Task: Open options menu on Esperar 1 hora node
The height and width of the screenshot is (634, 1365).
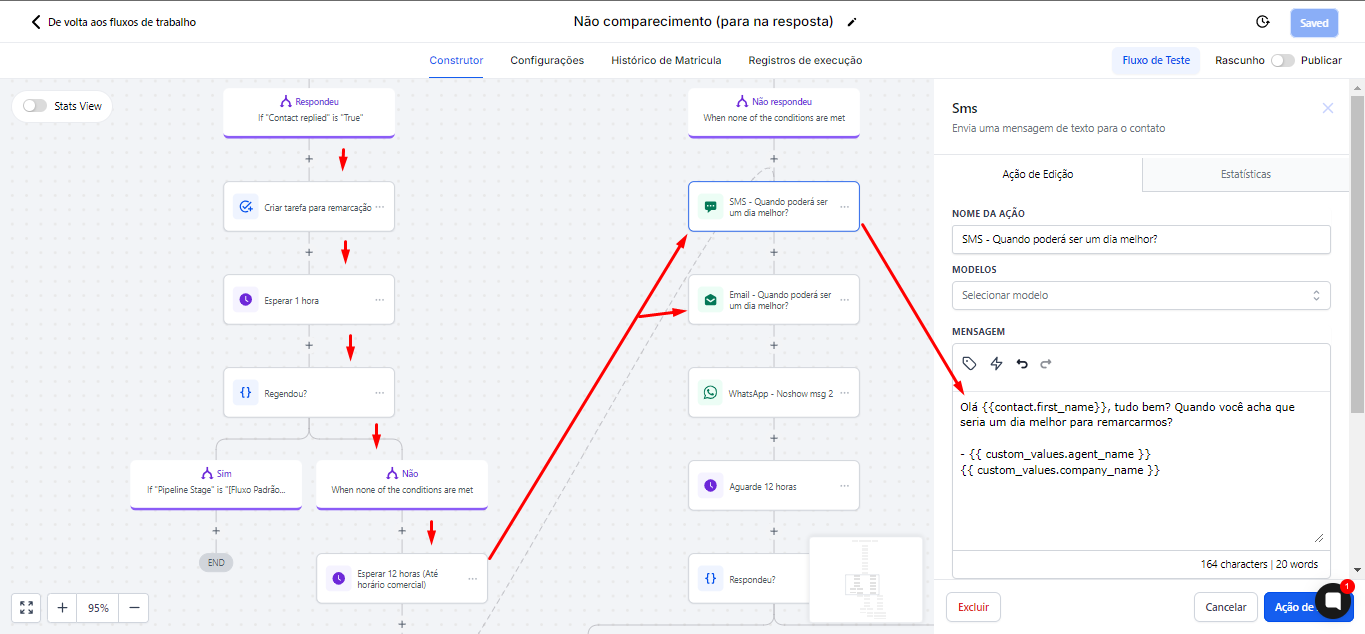Action: point(380,300)
